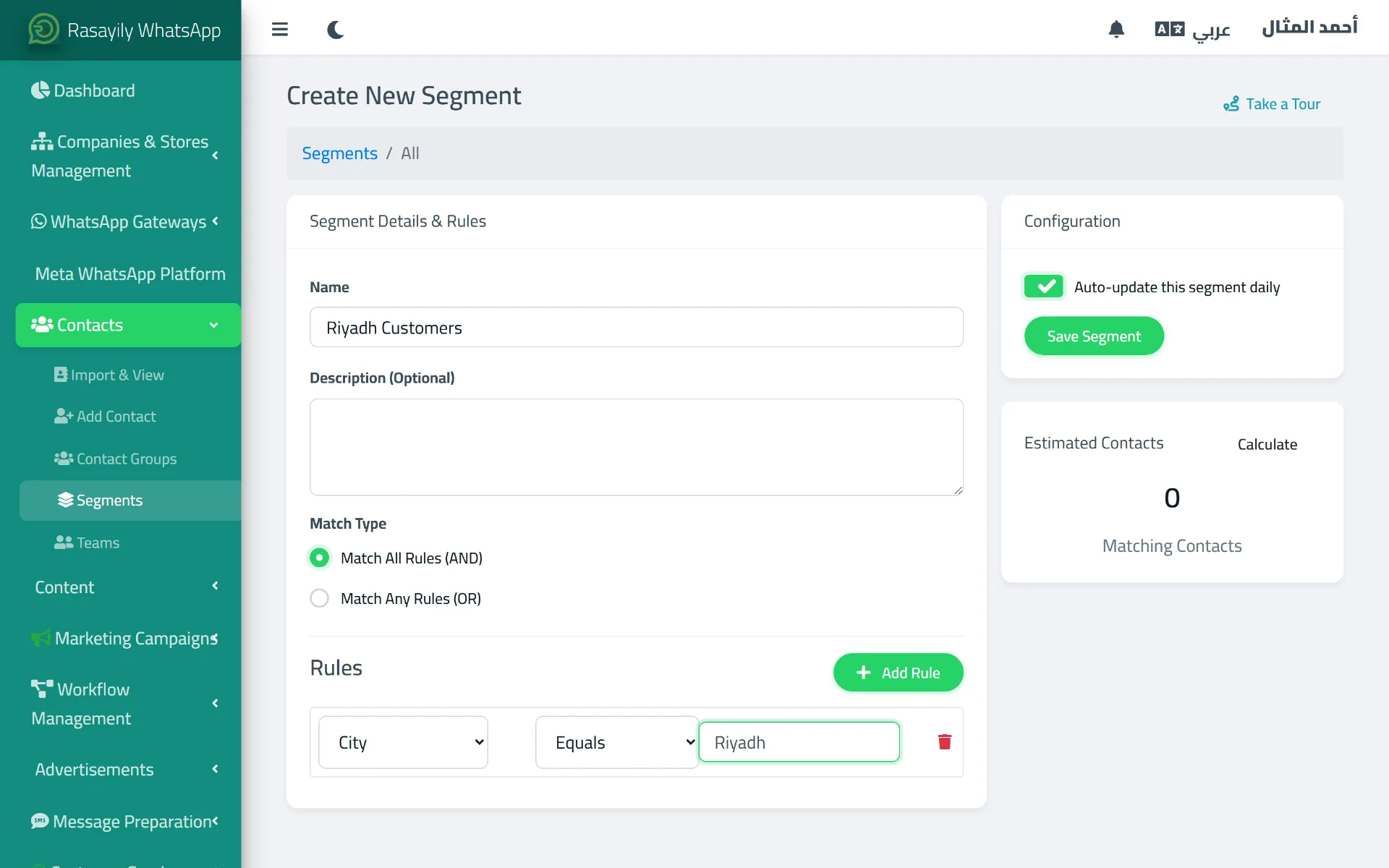Click the Name input field
The image size is (1389, 868).
[x=636, y=327]
